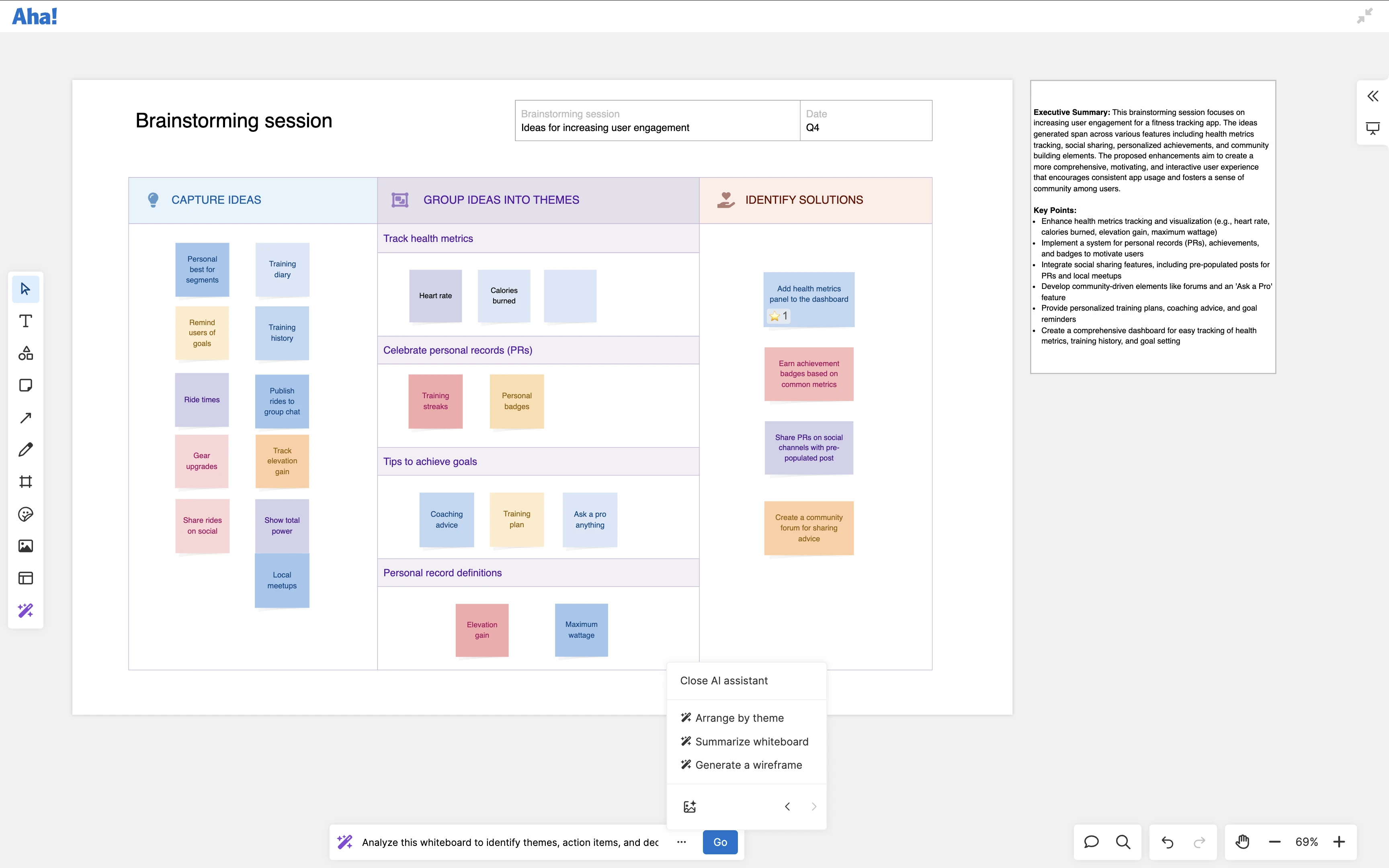Start presentation mode from right panel
Screen dimensions: 1389x868
click(x=1373, y=129)
